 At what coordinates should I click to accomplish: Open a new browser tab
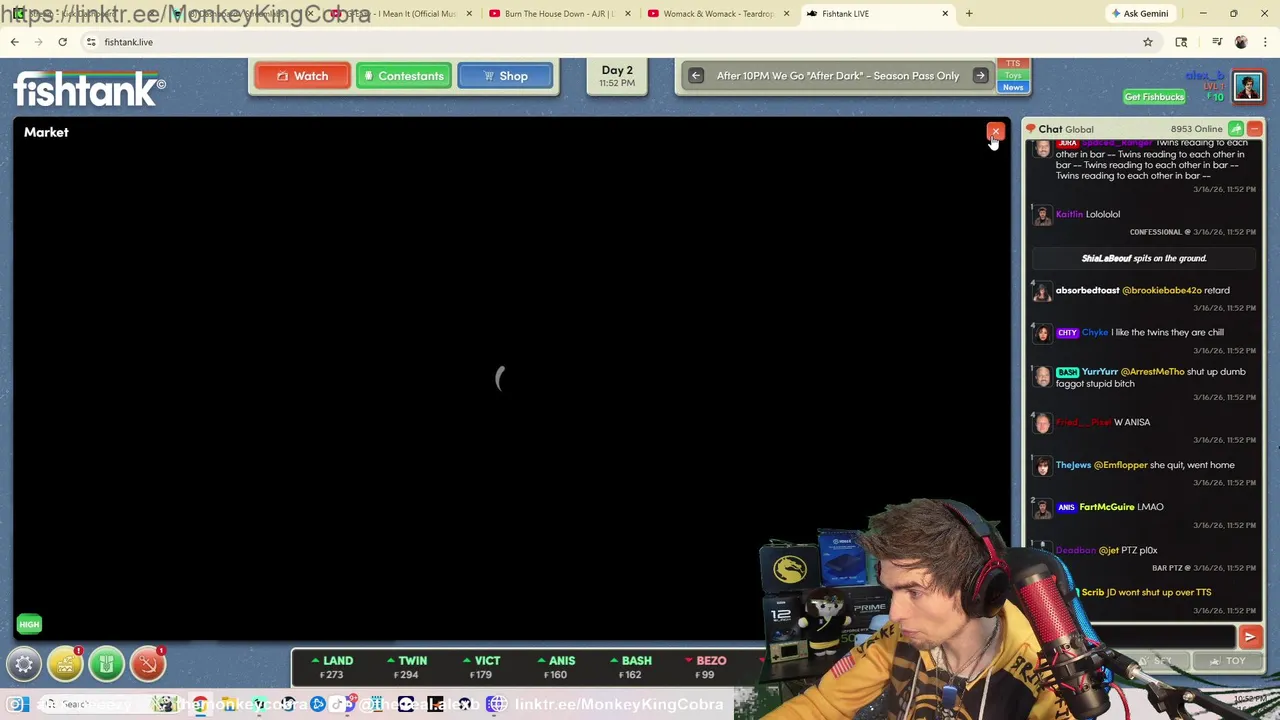(x=969, y=14)
